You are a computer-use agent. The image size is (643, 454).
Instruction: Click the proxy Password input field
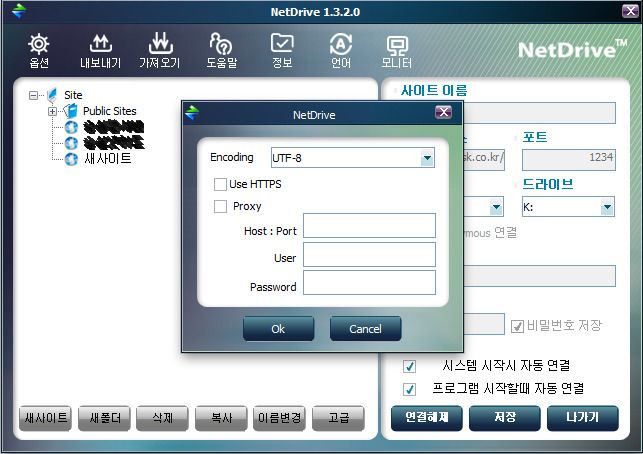click(369, 283)
